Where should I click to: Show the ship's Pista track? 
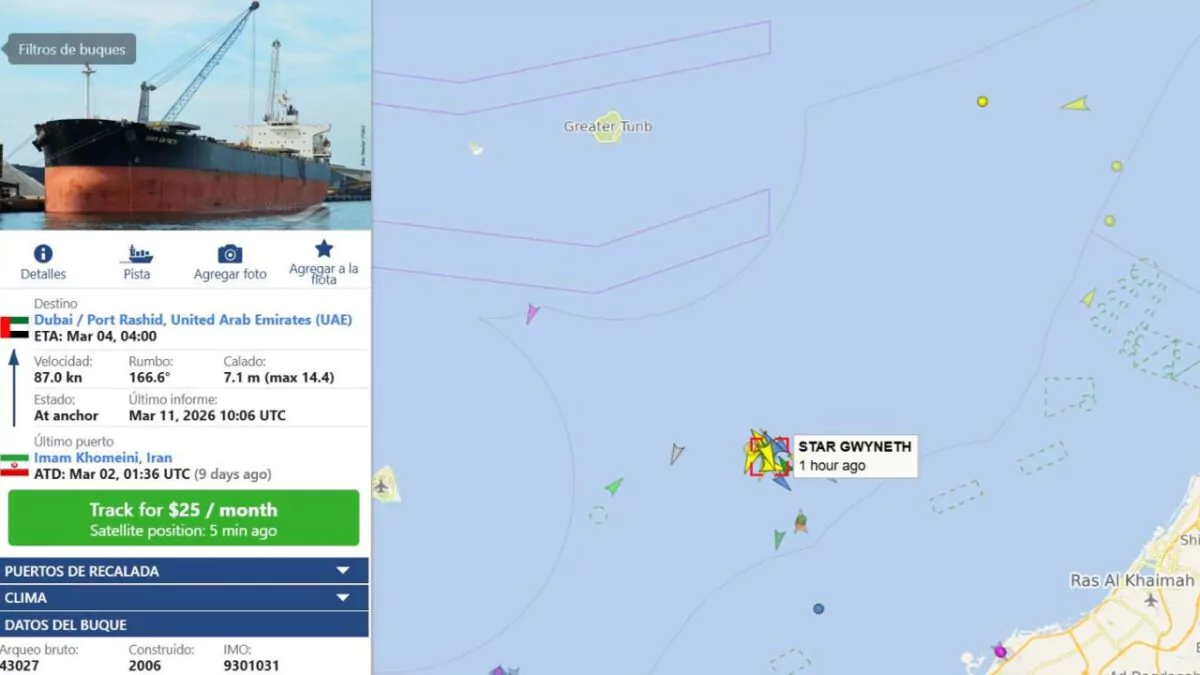[x=137, y=254]
